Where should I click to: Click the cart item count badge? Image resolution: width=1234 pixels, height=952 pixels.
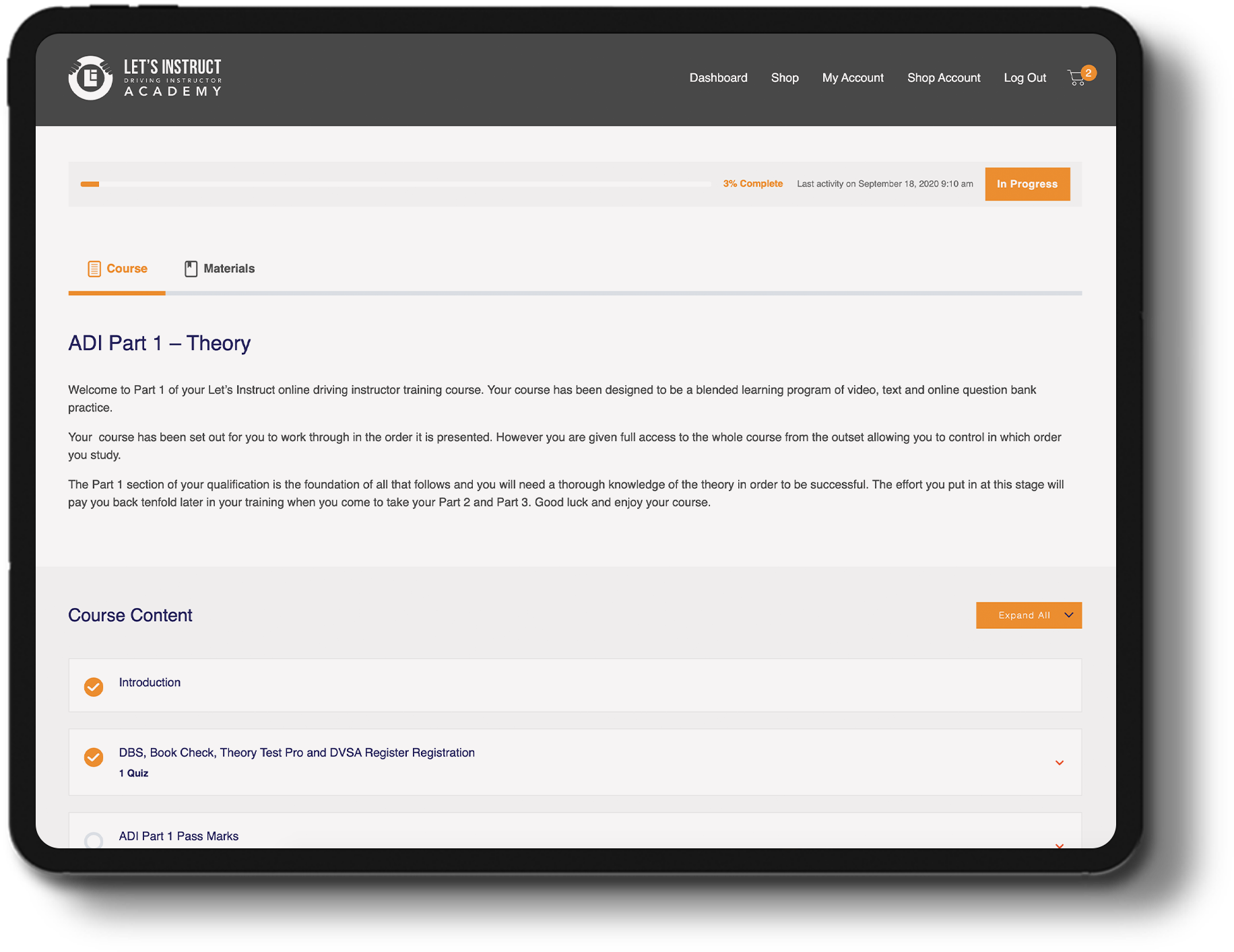[x=1088, y=73]
